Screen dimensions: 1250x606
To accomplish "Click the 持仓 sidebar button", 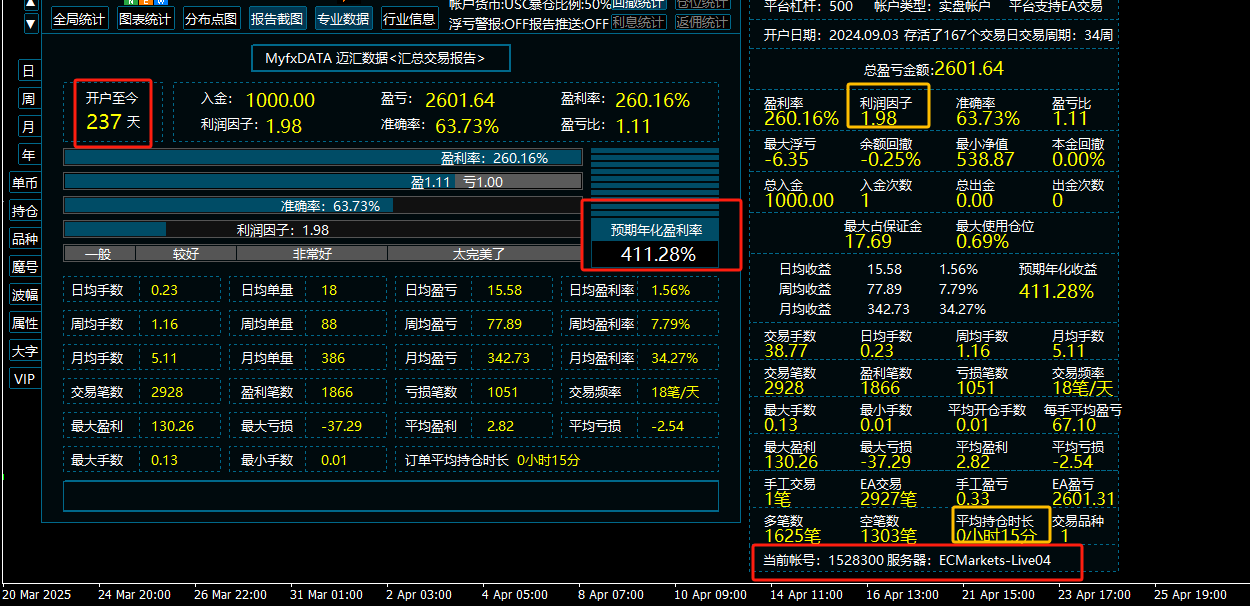I will pos(25,211).
